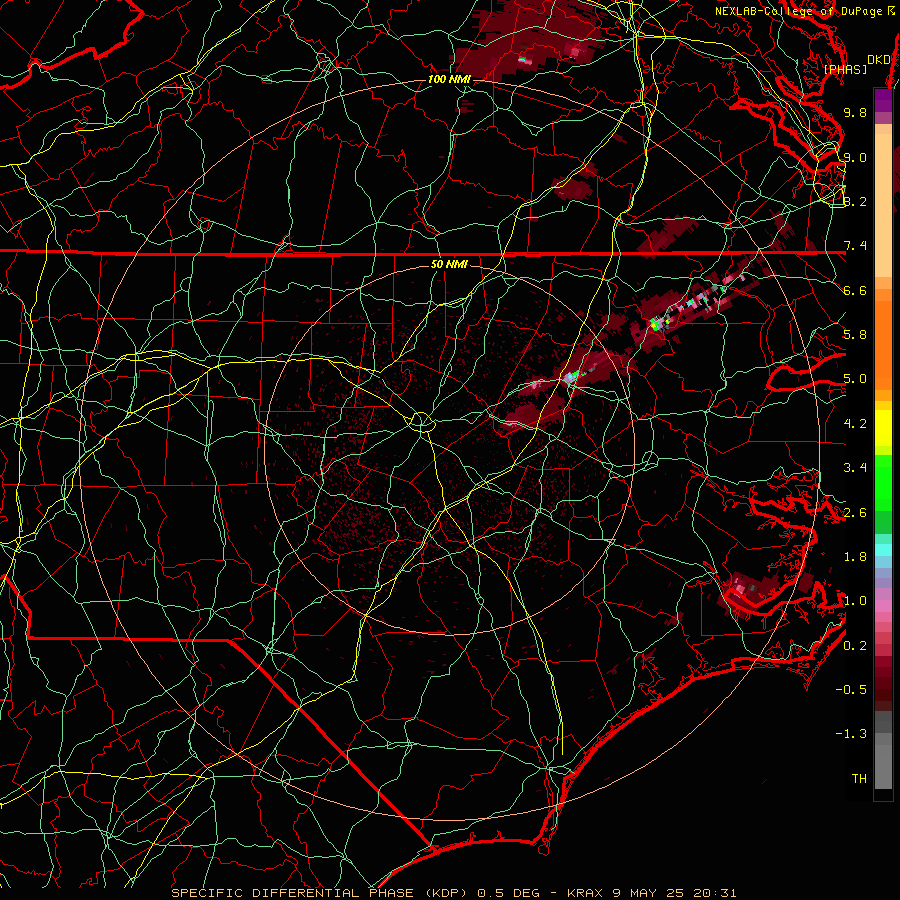Pick the purple top band of the color scale

pos(883,100)
